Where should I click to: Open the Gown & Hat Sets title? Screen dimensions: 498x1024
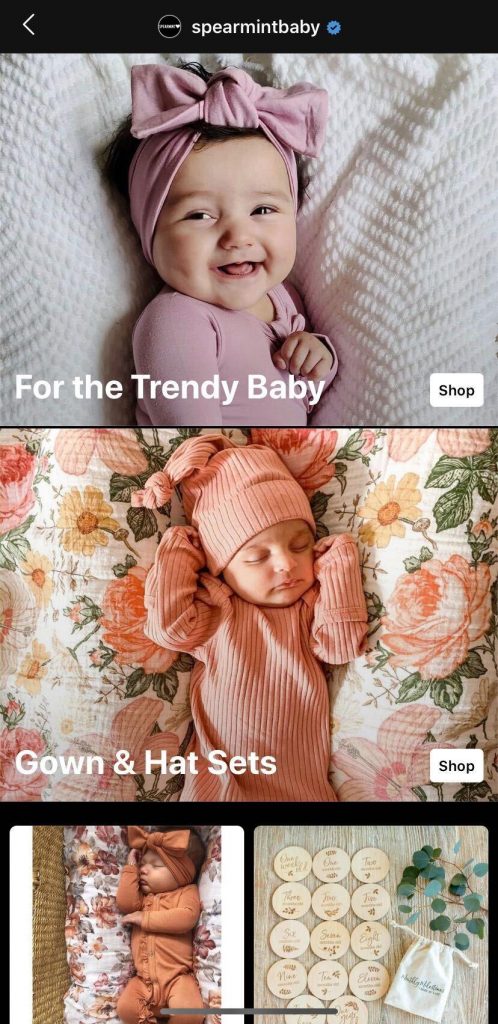[x=146, y=763]
